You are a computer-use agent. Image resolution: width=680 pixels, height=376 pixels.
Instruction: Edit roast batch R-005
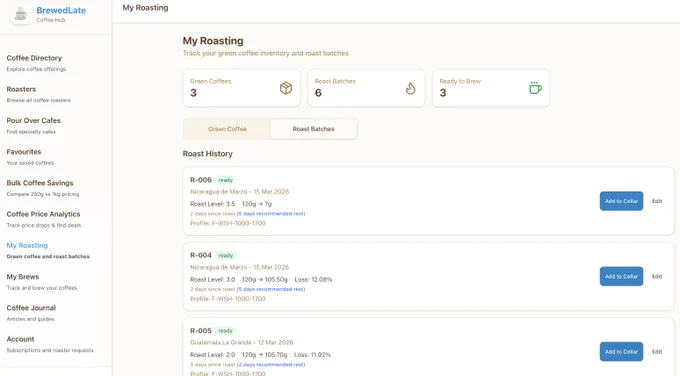(657, 352)
